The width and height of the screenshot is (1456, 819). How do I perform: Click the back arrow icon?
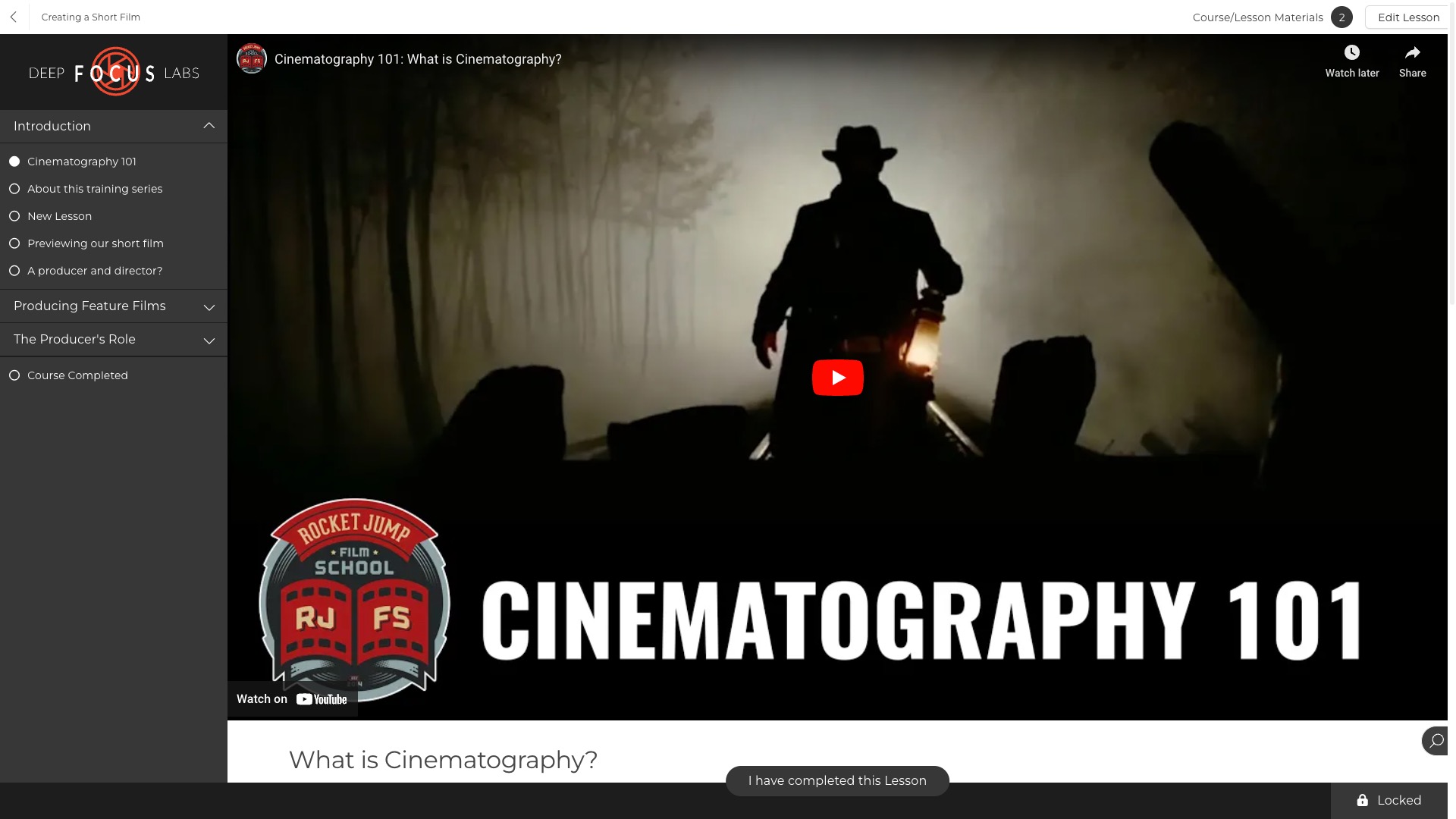(x=14, y=17)
